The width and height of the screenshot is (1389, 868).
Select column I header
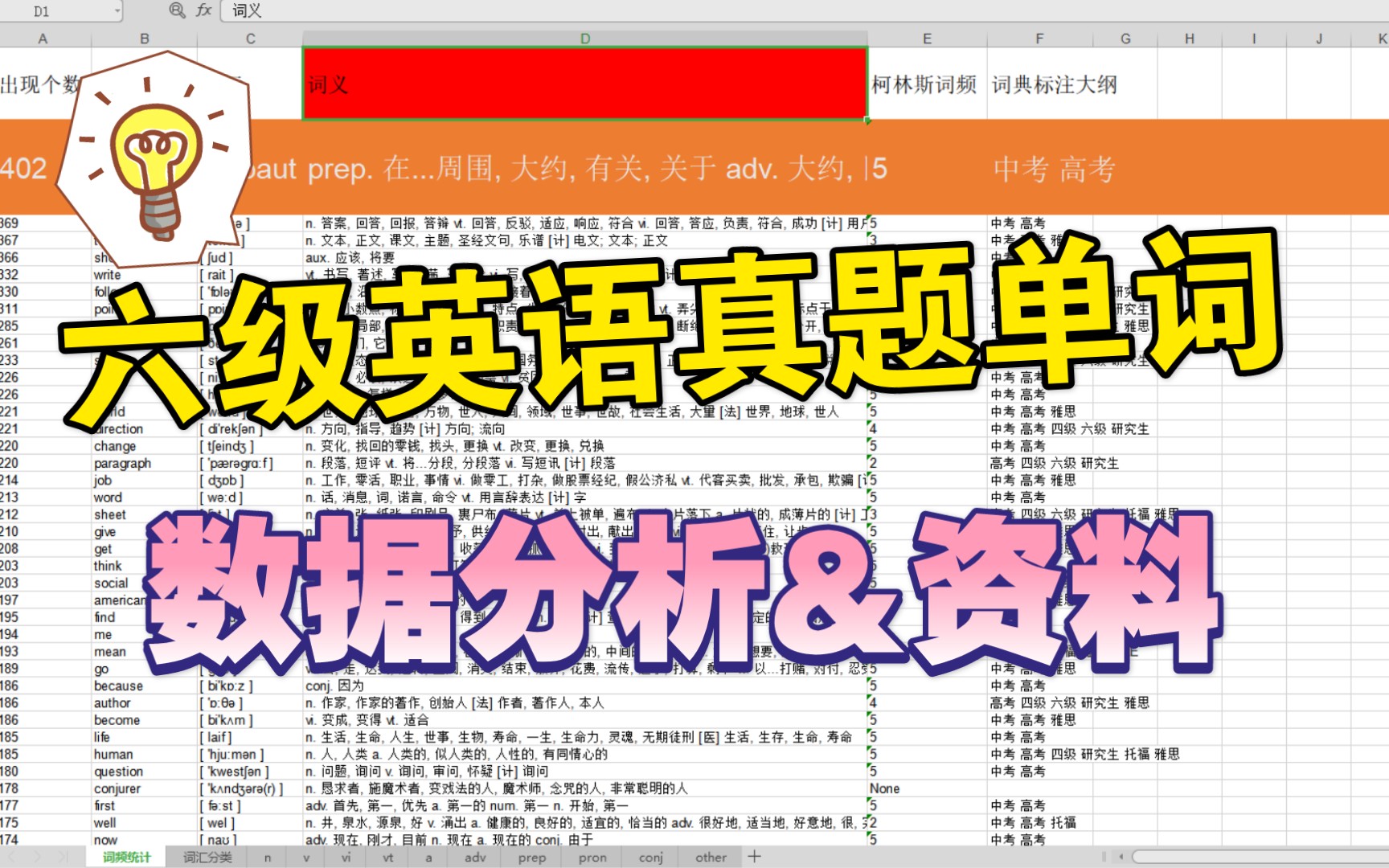1254,39
